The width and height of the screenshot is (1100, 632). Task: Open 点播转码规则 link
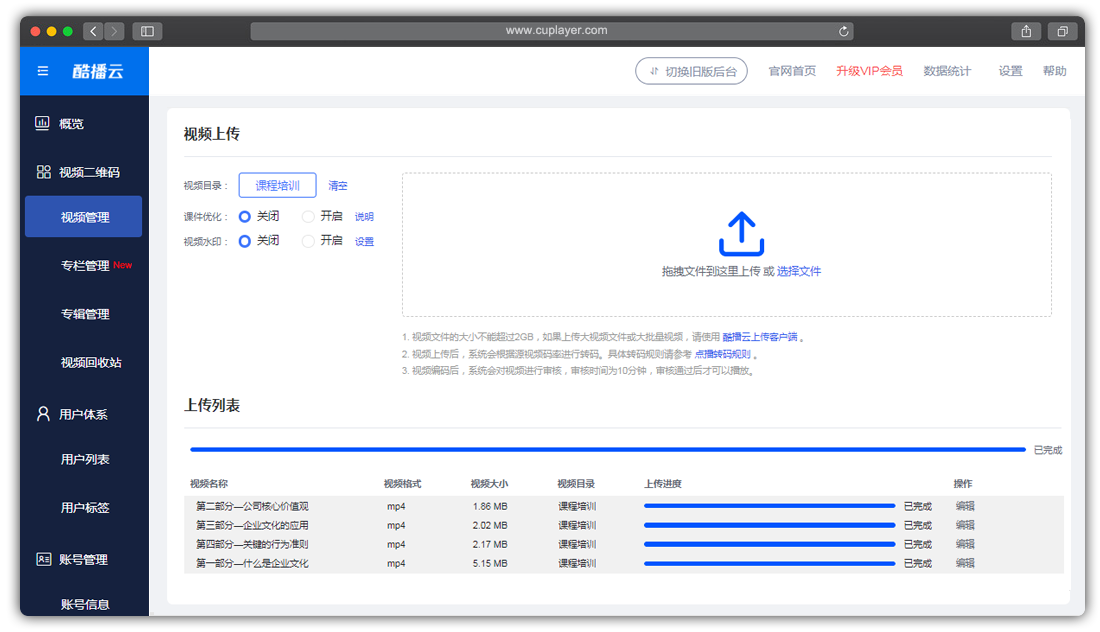(x=723, y=354)
